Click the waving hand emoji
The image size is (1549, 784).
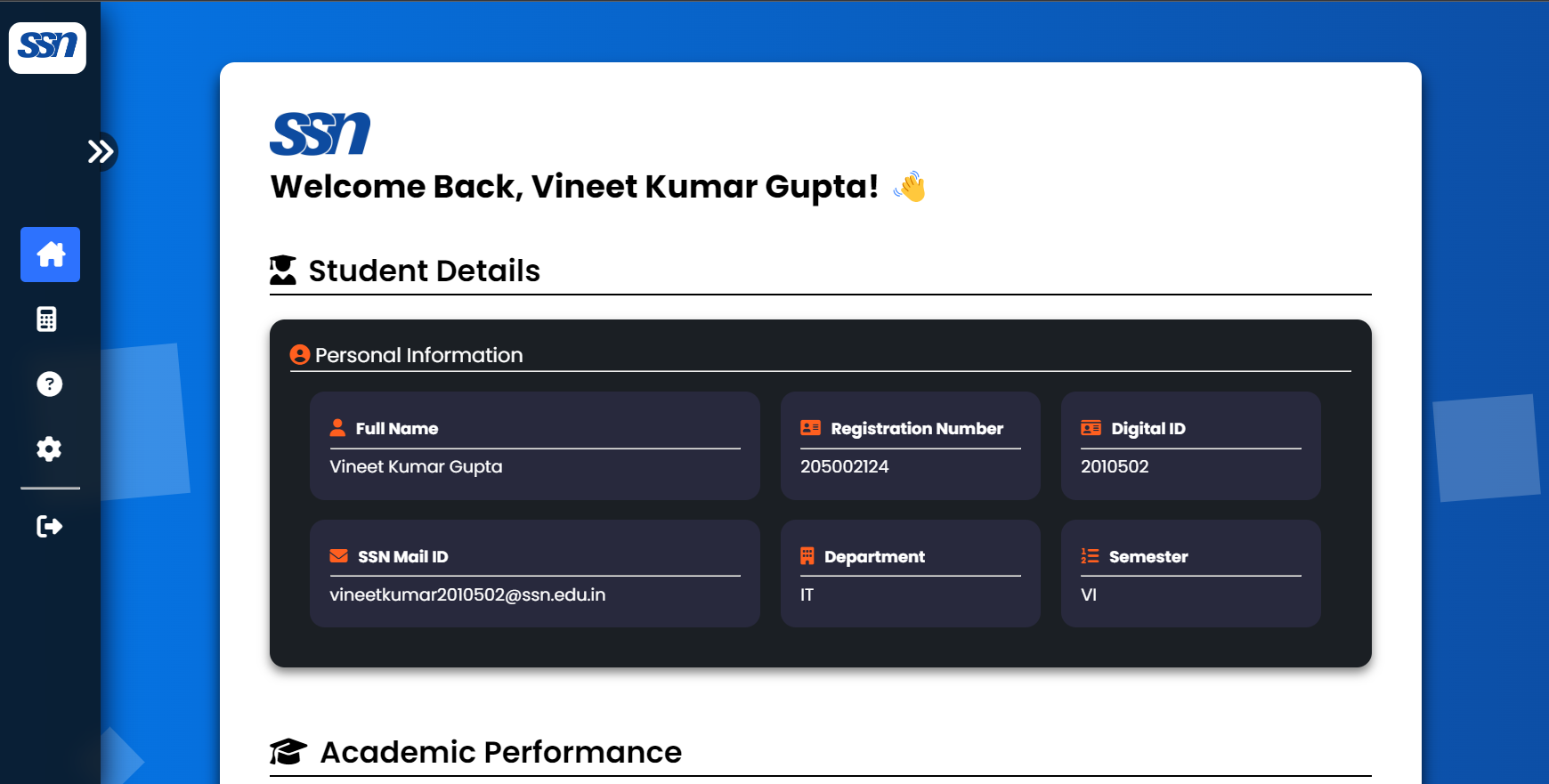tap(910, 187)
